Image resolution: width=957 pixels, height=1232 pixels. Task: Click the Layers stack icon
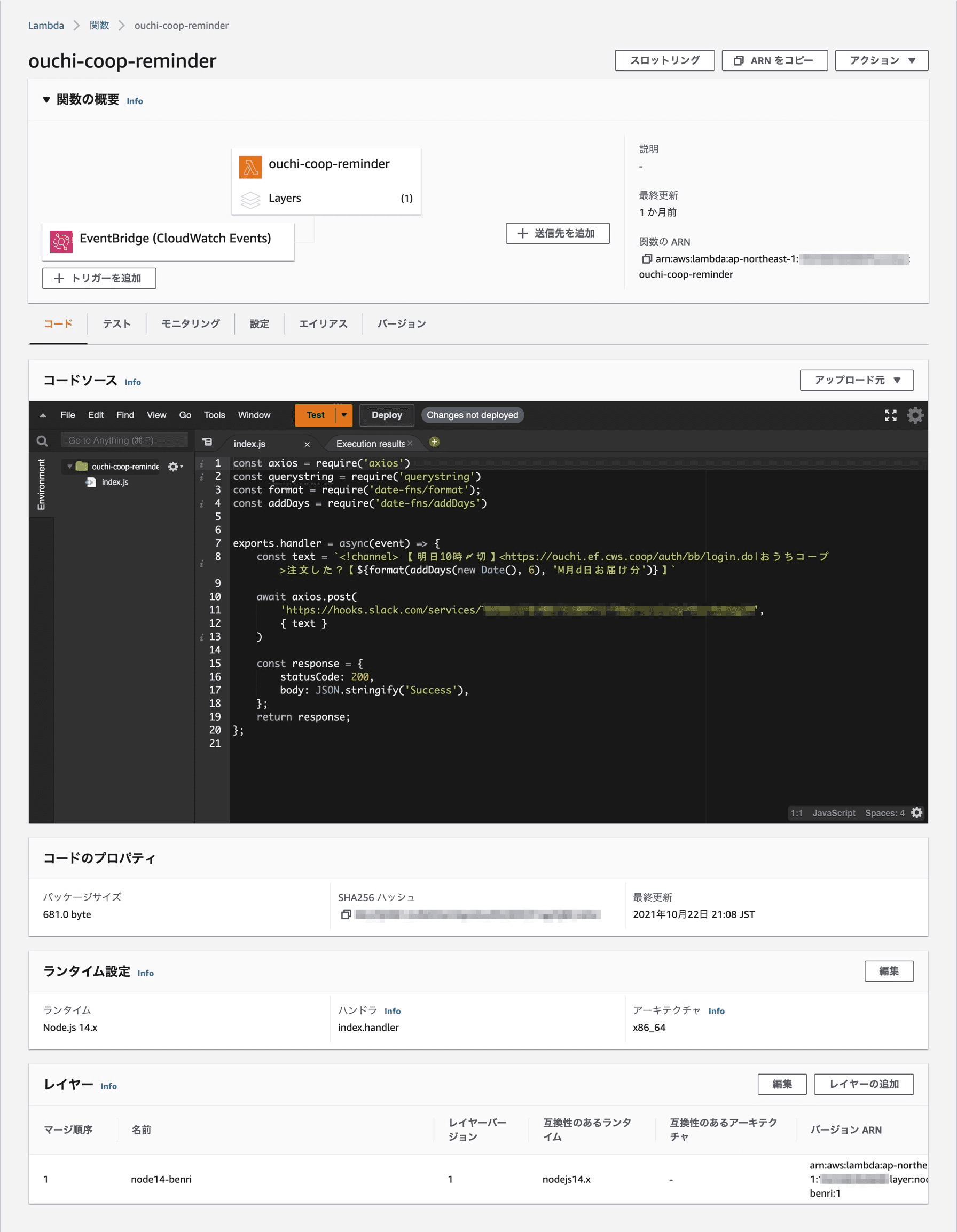[250, 199]
